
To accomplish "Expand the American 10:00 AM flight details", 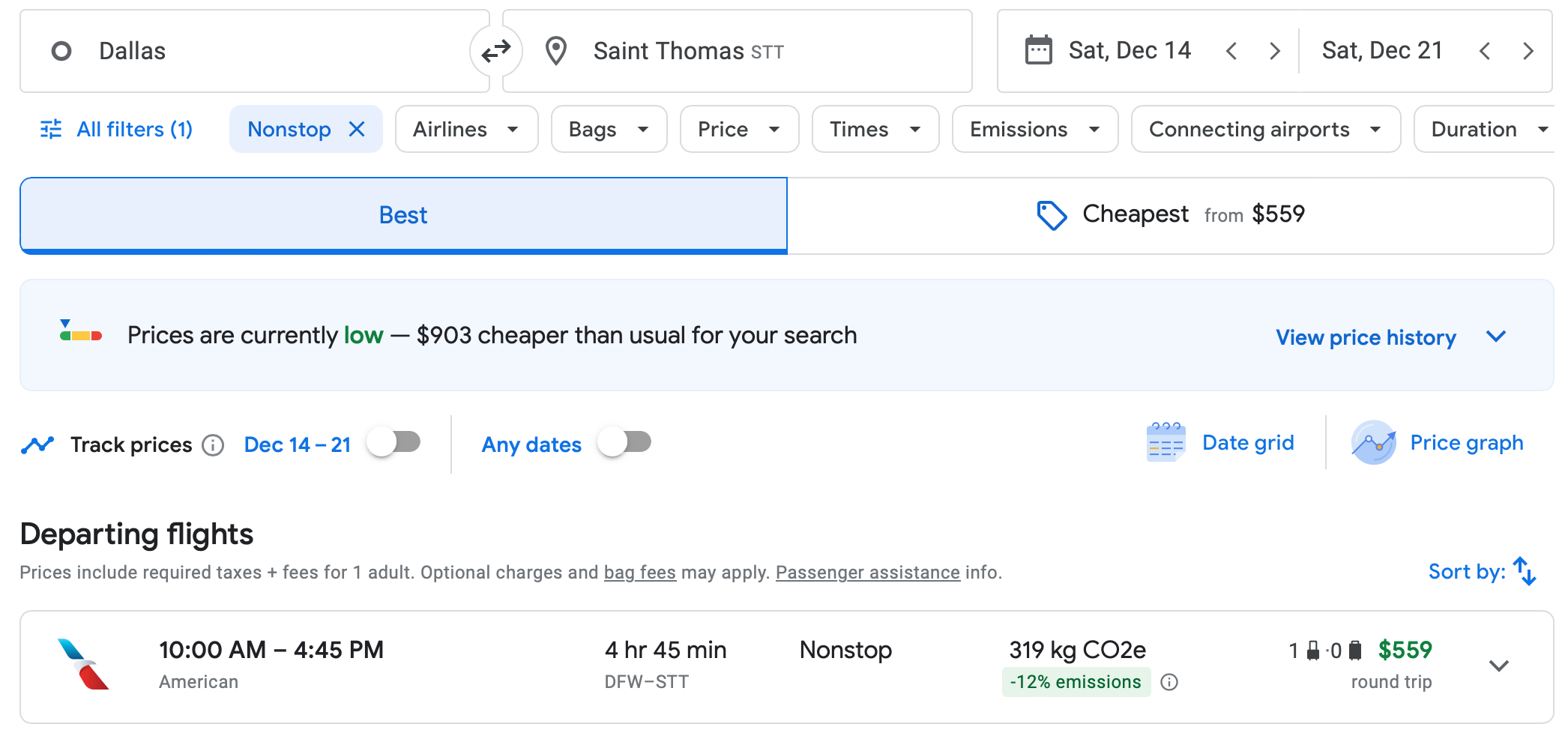I will tap(1498, 666).
